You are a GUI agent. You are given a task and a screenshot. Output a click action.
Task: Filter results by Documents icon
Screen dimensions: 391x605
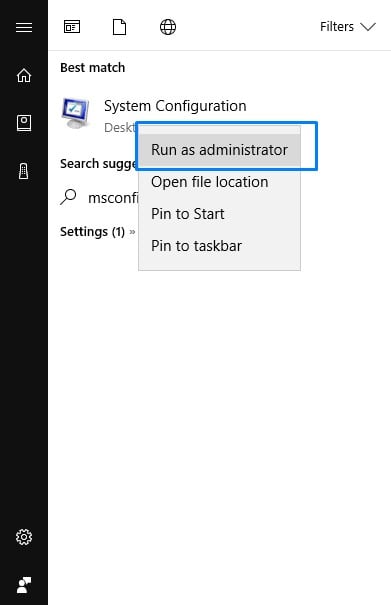(x=119, y=27)
